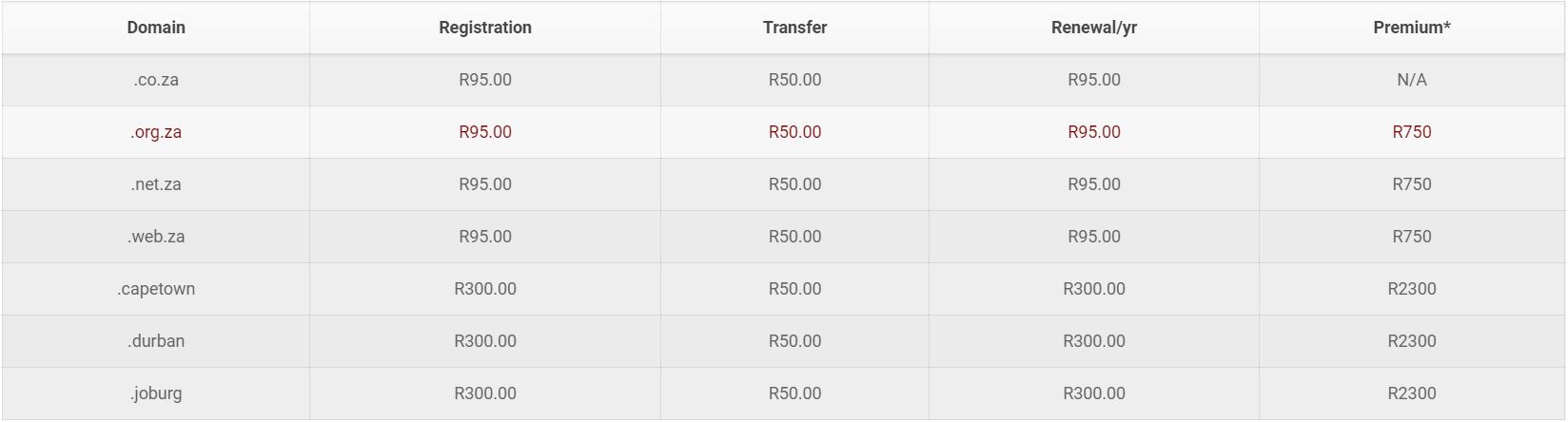Click the Transfer column header

point(794,28)
